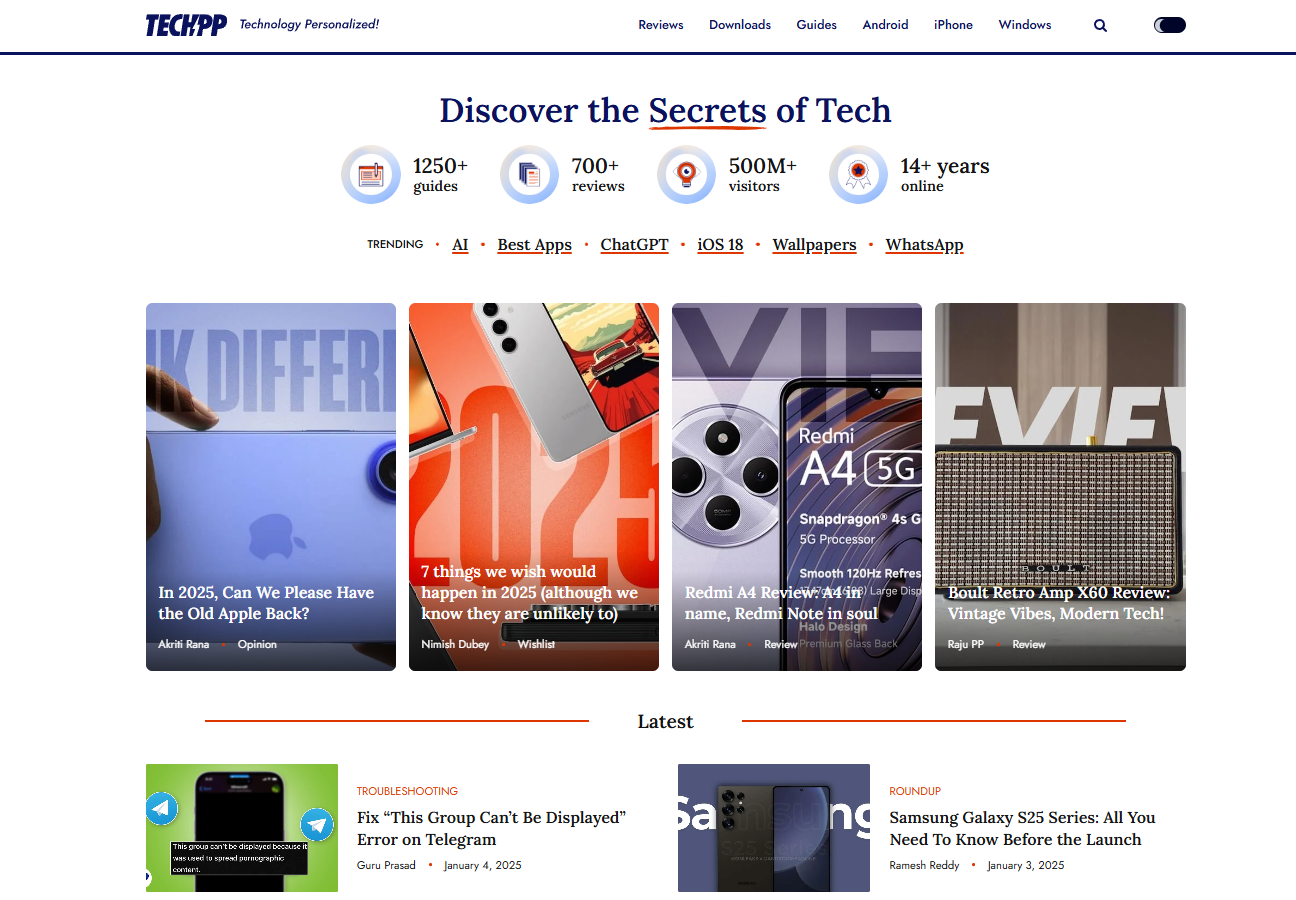Click the guides notebook icon
Screen dimensions: 1296x900
click(x=370, y=174)
